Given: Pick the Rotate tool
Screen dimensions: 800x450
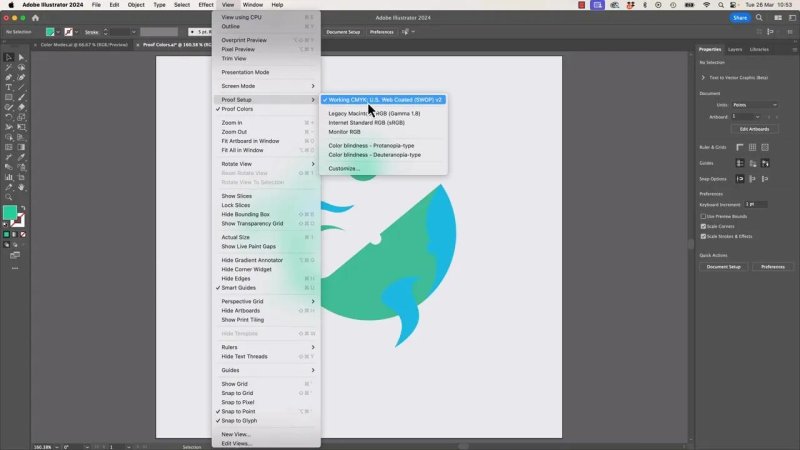Looking at the screenshot, I should tap(9, 117).
